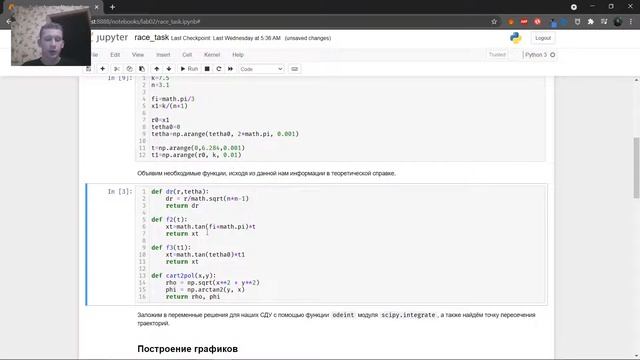
Task: Open the cell type Code dropdown
Action: pos(261,69)
